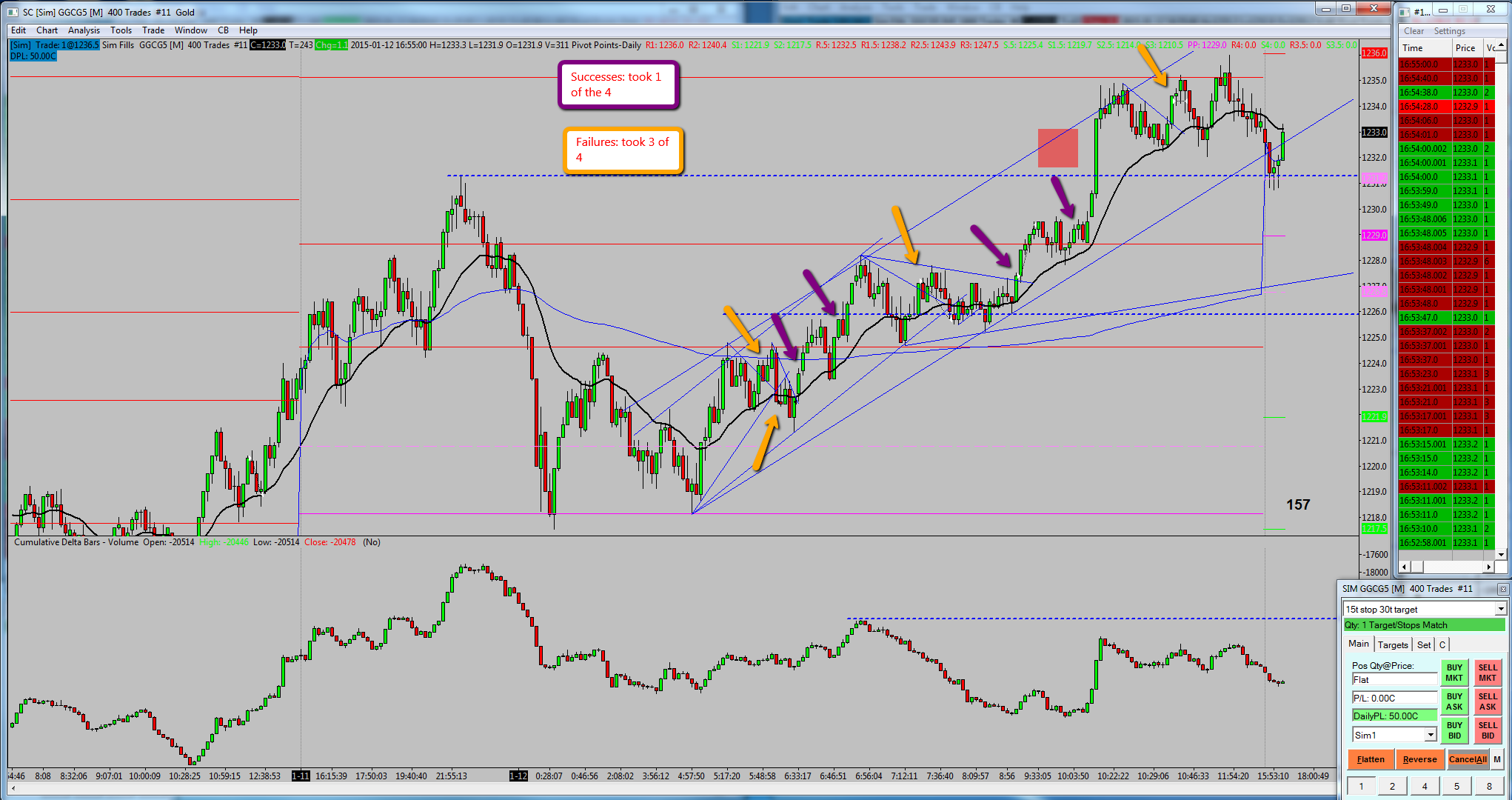
Task: Select order quantity 8
Action: (x=1489, y=786)
